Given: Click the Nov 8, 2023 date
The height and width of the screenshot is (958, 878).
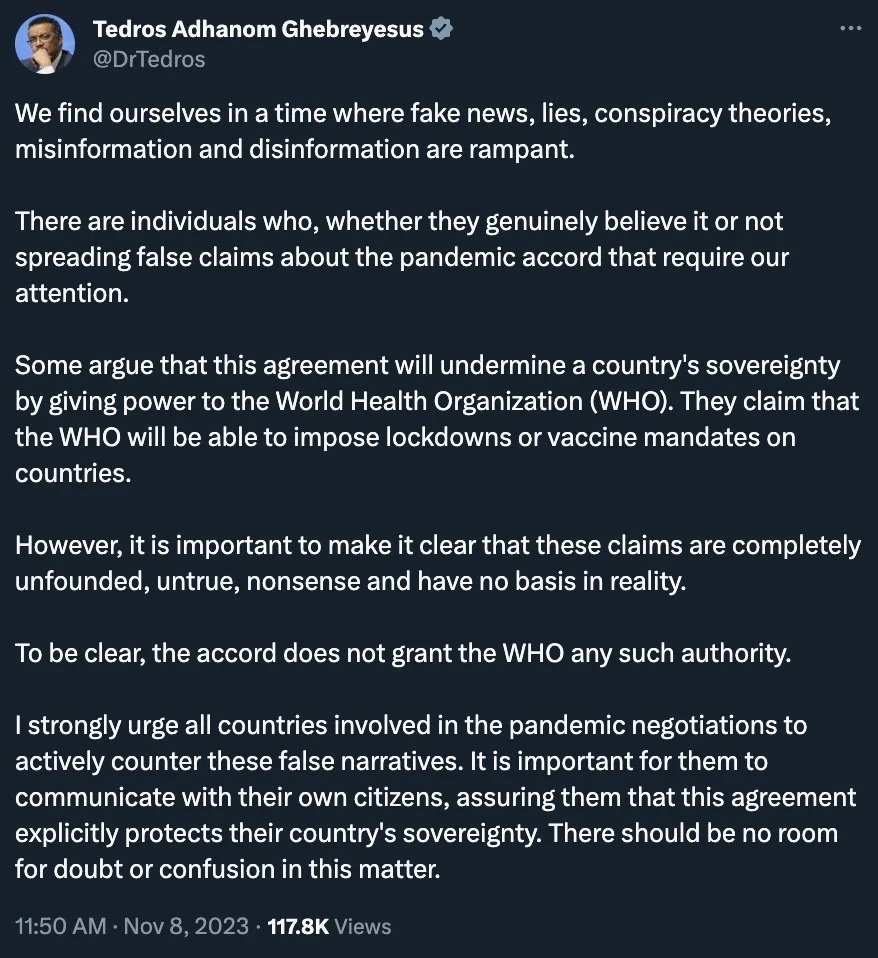Looking at the screenshot, I should click(186, 926).
